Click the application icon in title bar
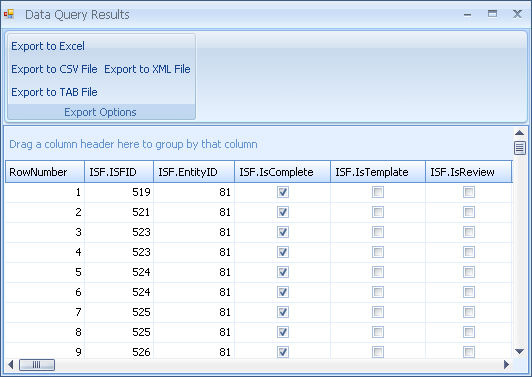Image resolution: width=532 pixels, height=377 pixels. (x=9, y=14)
